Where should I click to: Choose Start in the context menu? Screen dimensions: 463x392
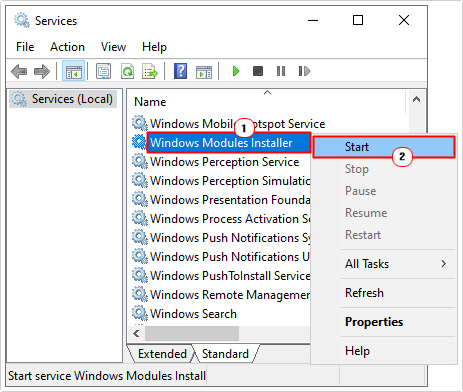point(384,147)
